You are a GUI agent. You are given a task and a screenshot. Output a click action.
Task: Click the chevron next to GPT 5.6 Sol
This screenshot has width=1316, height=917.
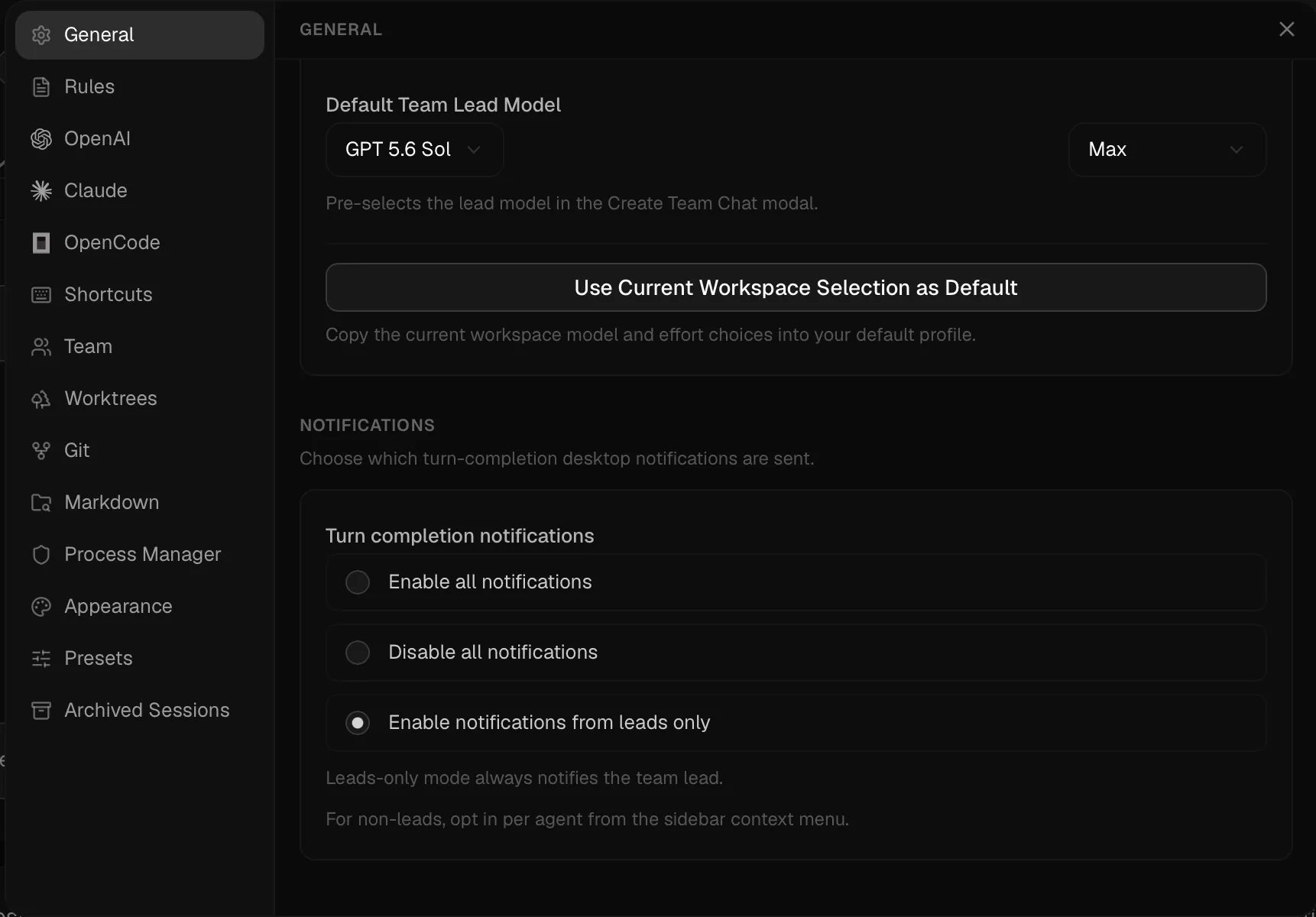click(x=474, y=150)
